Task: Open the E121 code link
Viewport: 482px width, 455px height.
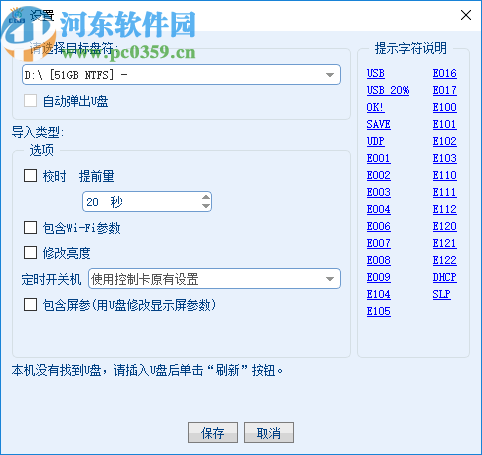Action: [x=445, y=243]
